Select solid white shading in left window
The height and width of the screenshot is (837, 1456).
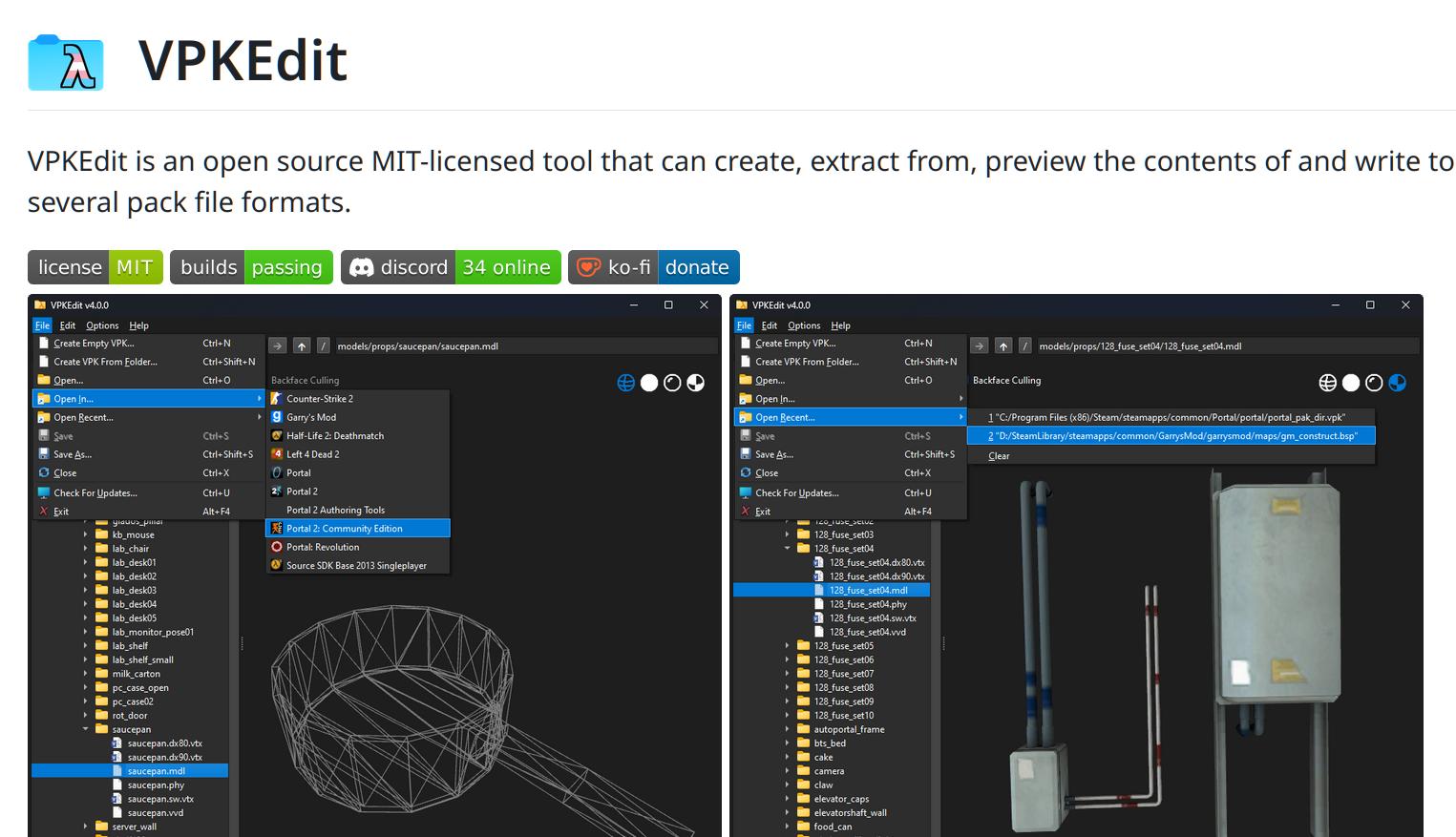point(649,383)
